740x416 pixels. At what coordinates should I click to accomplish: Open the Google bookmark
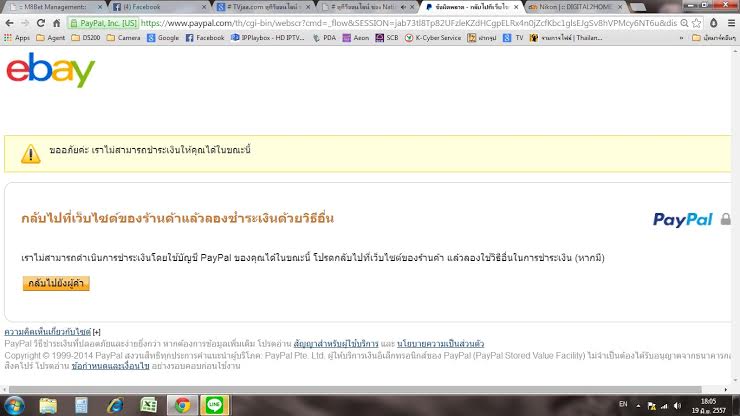pos(163,38)
